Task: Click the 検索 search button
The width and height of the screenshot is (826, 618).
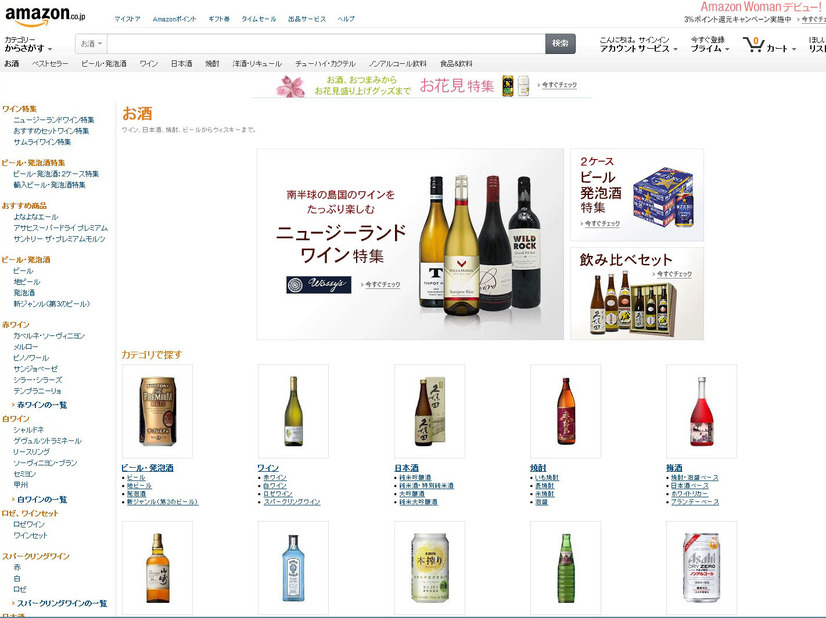Action: pos(560,44)
